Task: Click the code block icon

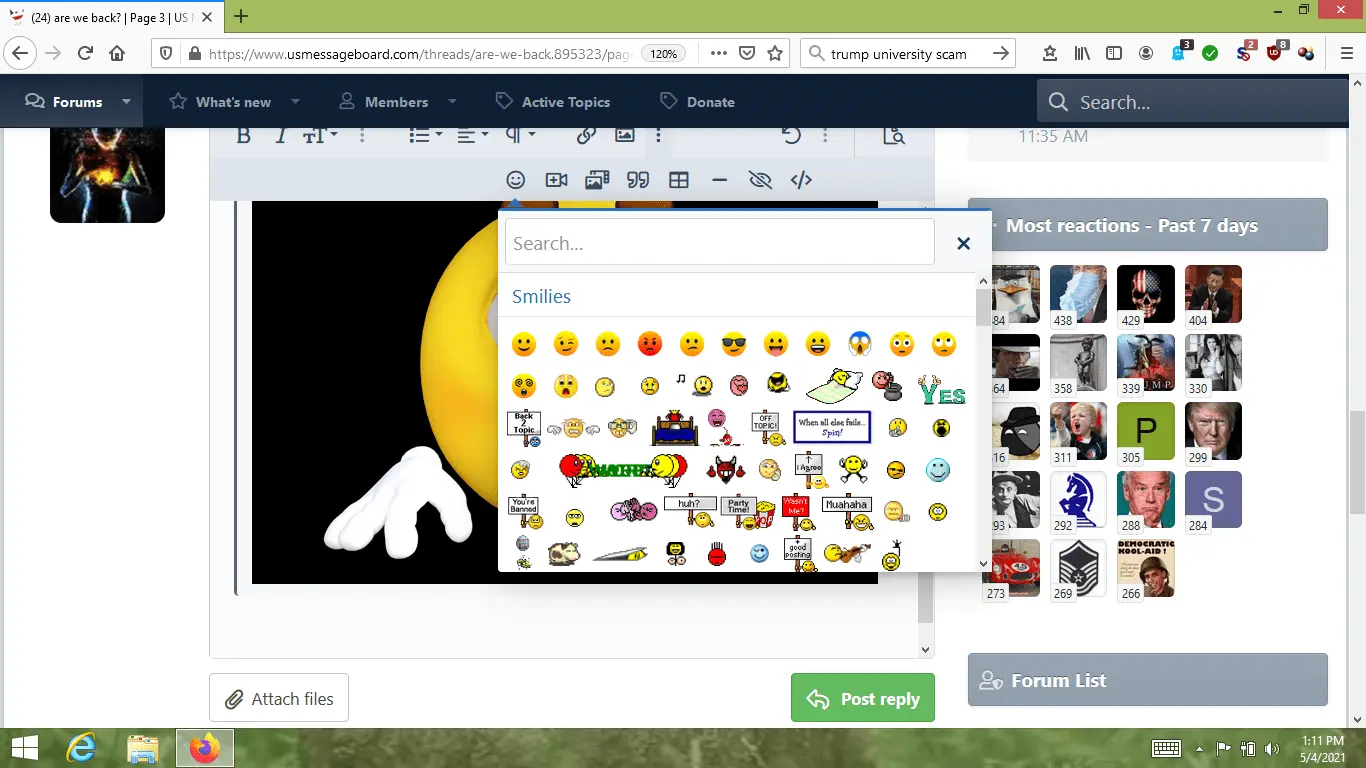Action: pyautogui.click(x=801, y=180)
